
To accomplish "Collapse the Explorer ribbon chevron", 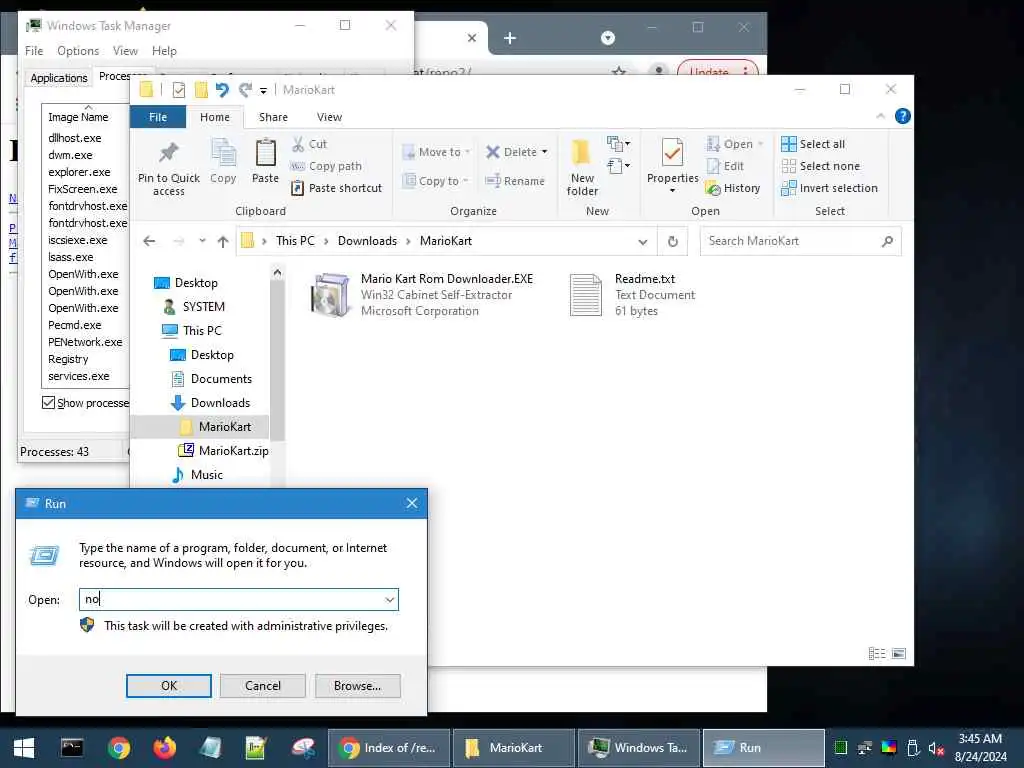I will pyautogui.click(x=880, y=116).
